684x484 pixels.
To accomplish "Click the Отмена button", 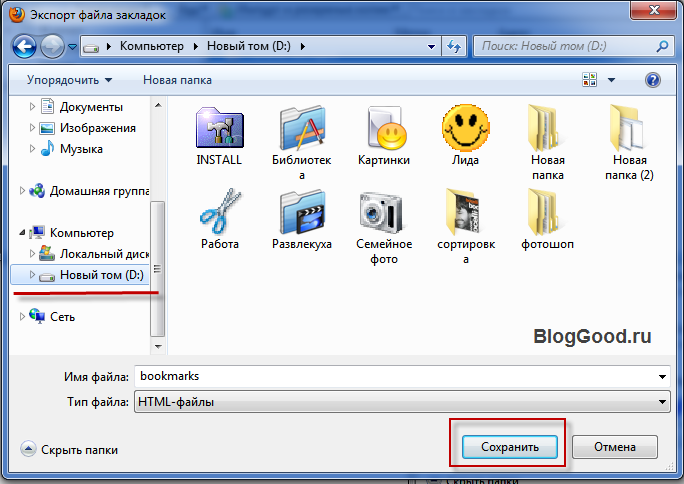I will point(615,447).
